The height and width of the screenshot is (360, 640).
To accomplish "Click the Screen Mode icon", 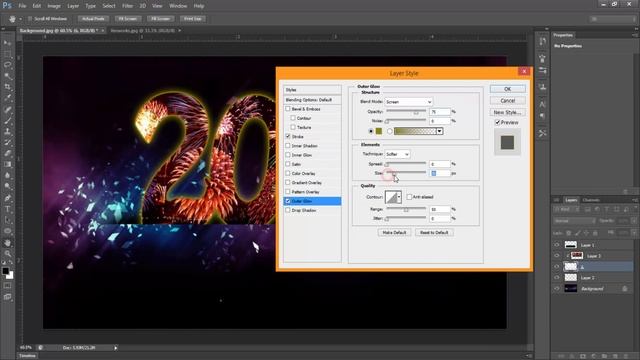I will [x=7, y=297].
